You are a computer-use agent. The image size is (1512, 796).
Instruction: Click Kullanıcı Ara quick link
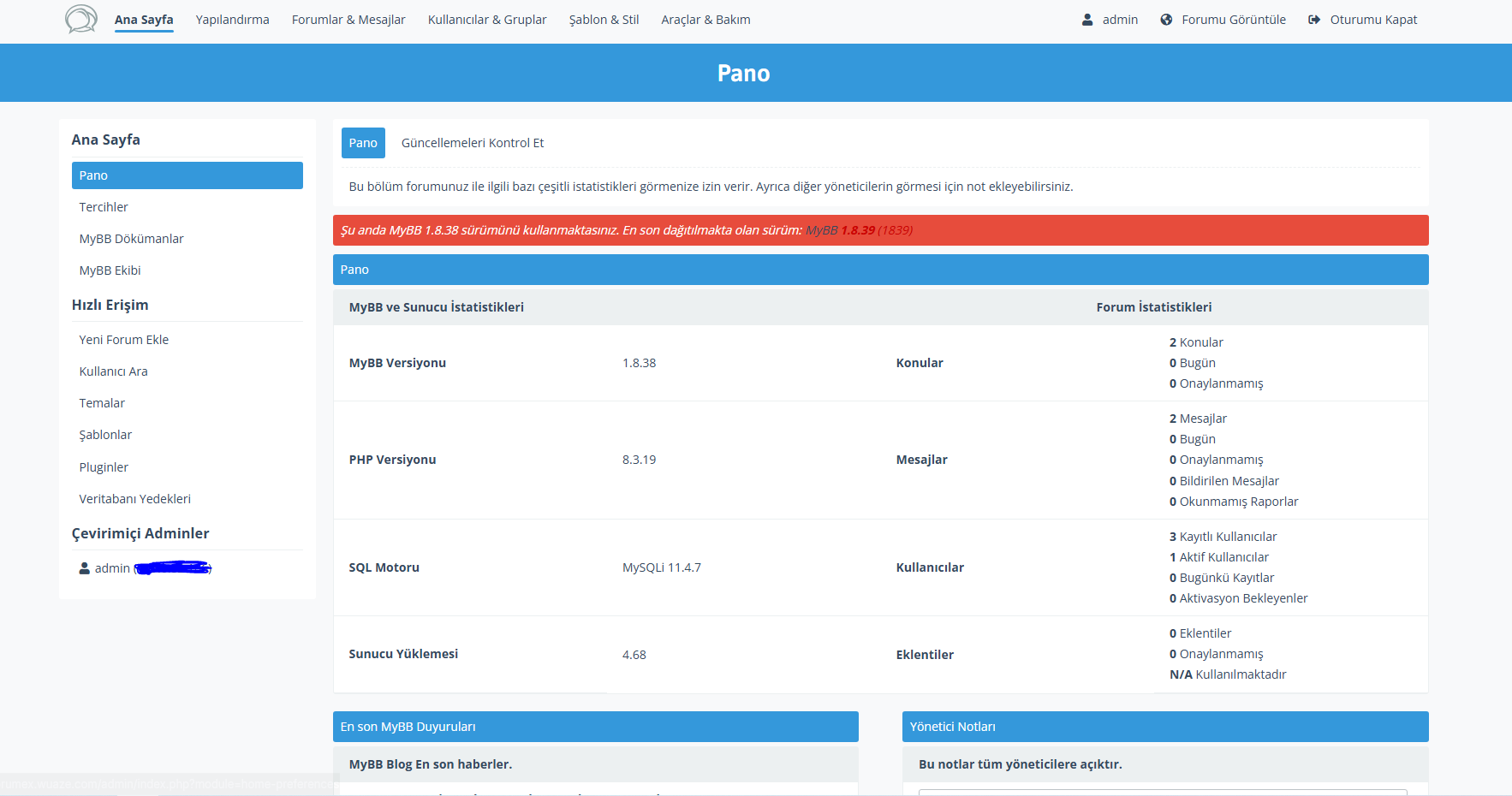tap(114, 371)
